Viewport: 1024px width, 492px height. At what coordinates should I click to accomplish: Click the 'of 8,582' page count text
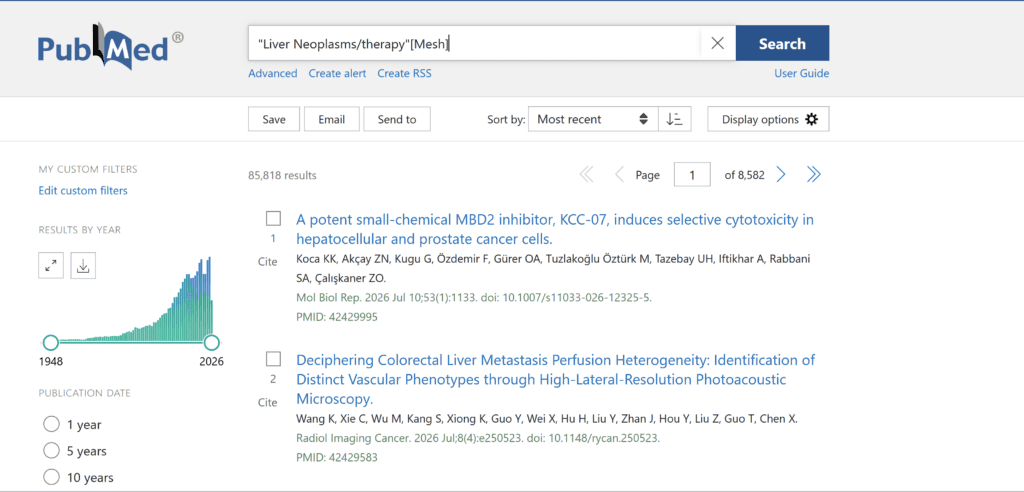pos(744,175)
